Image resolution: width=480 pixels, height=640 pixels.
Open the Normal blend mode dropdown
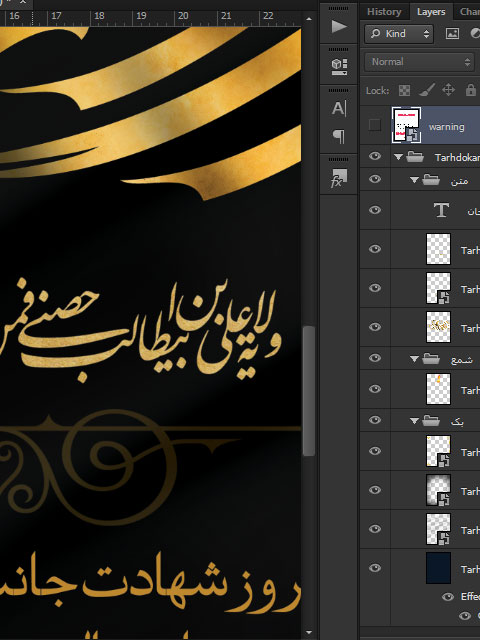tap(420, 62)
